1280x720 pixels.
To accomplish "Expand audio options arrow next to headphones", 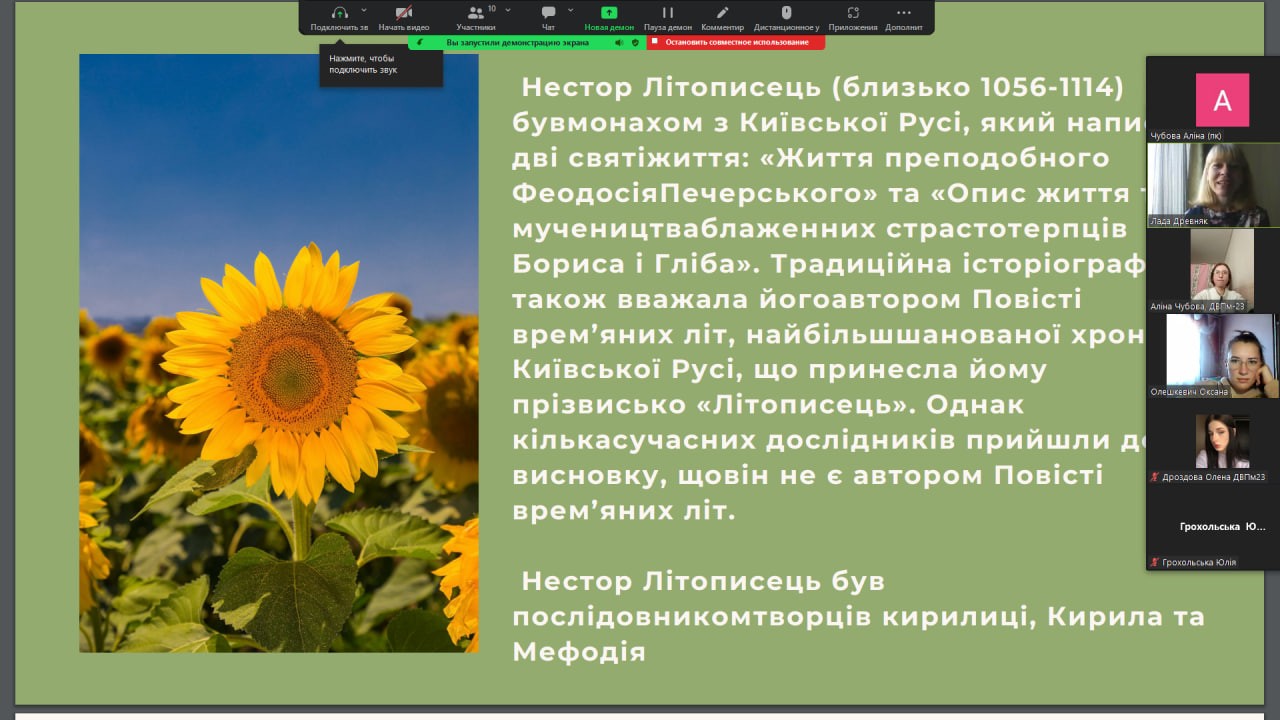I will [364, 9].
